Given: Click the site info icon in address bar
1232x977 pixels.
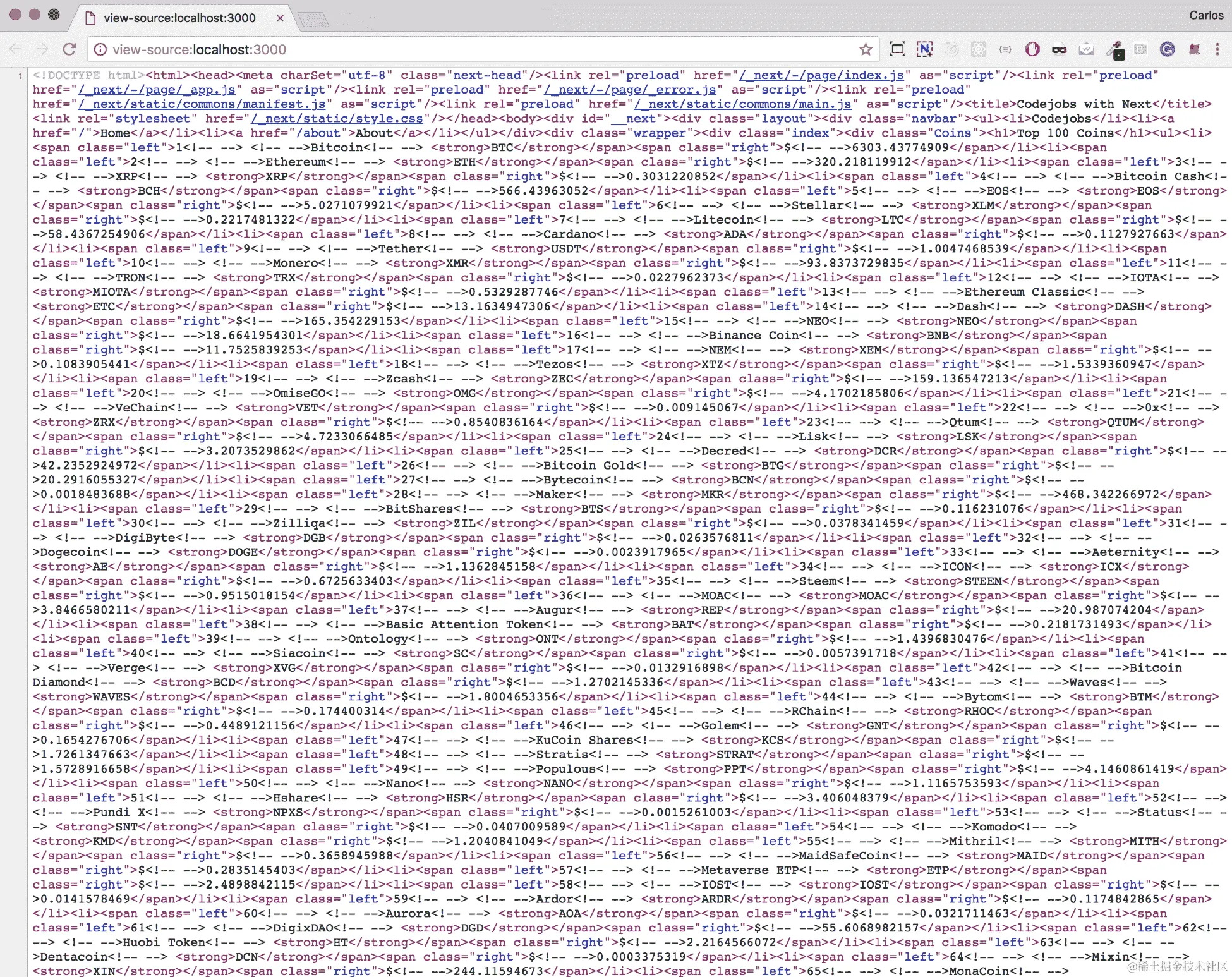Looking at the screenshot, I should [100, 49].
